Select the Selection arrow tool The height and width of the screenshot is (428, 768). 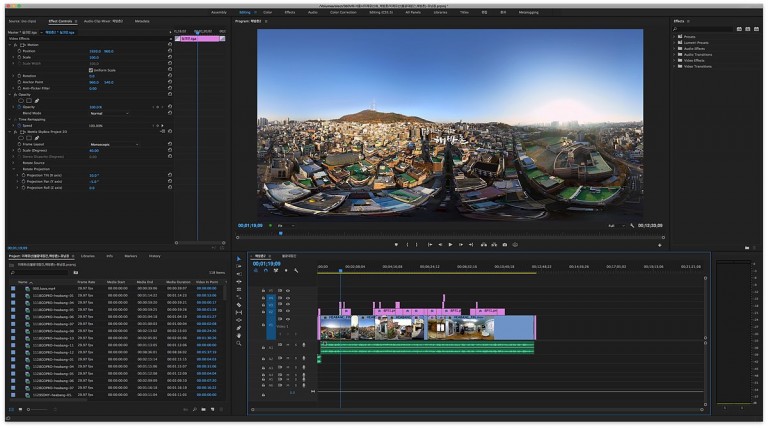coord(239,259)
